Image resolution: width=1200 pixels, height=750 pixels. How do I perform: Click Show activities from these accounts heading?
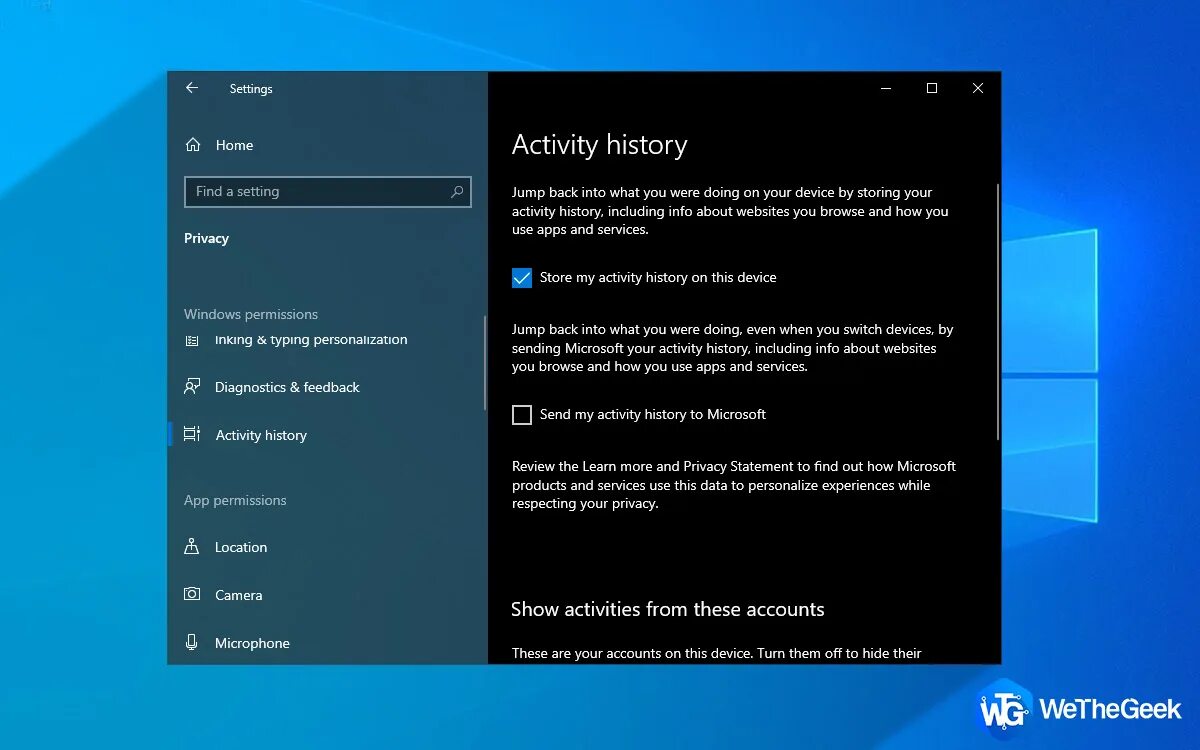pos(668,609)
